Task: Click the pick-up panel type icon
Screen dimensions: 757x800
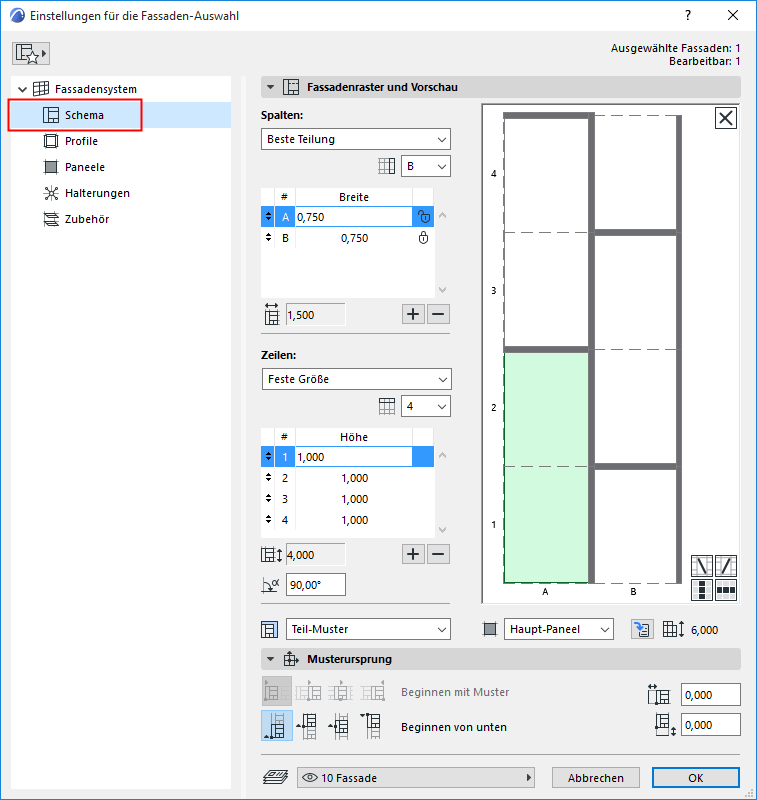Action: (642, 630)
